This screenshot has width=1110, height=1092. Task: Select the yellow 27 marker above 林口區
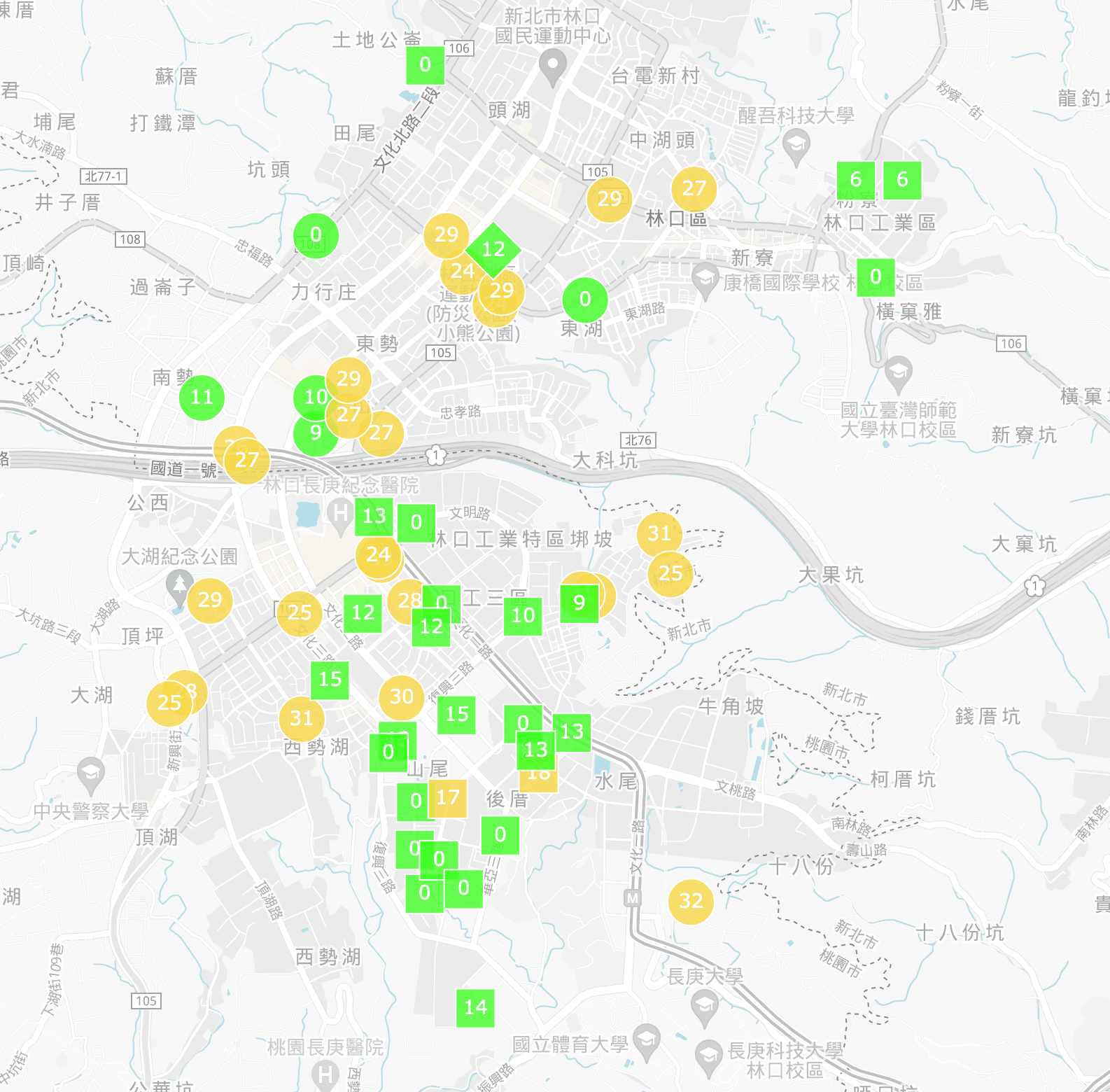click(694, 188)
